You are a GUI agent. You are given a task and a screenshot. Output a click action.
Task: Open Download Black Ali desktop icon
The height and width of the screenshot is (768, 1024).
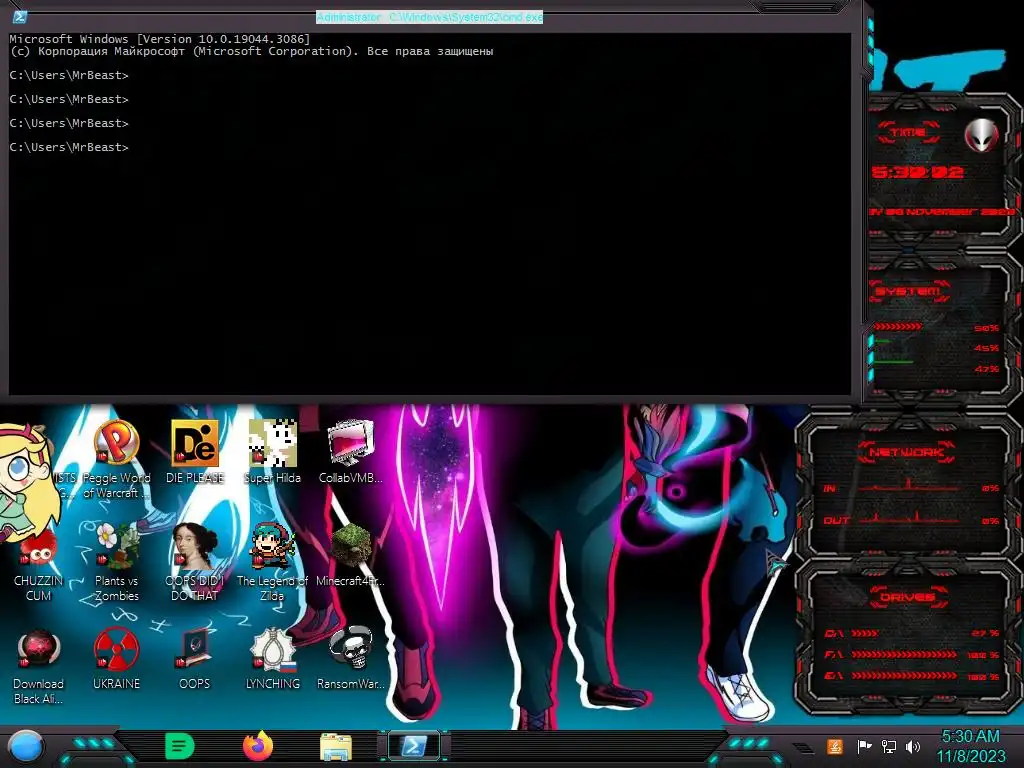39,665
